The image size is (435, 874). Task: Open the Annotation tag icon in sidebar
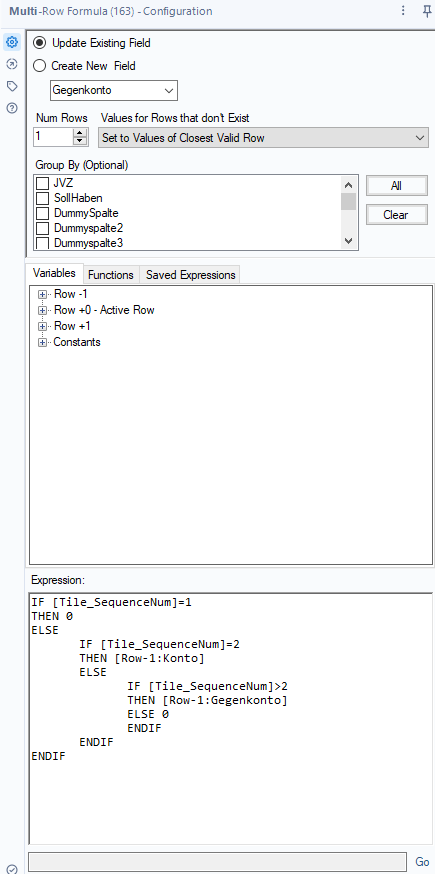12,86
